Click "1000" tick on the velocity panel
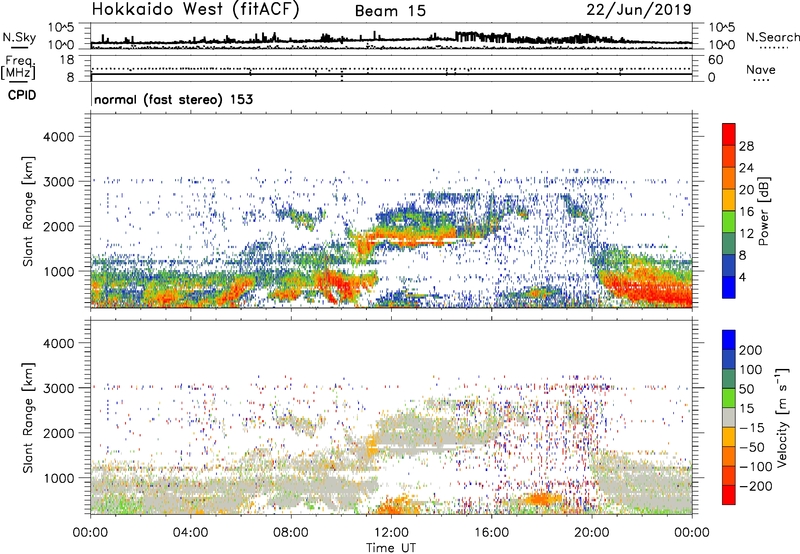 (x=58, y=478)
